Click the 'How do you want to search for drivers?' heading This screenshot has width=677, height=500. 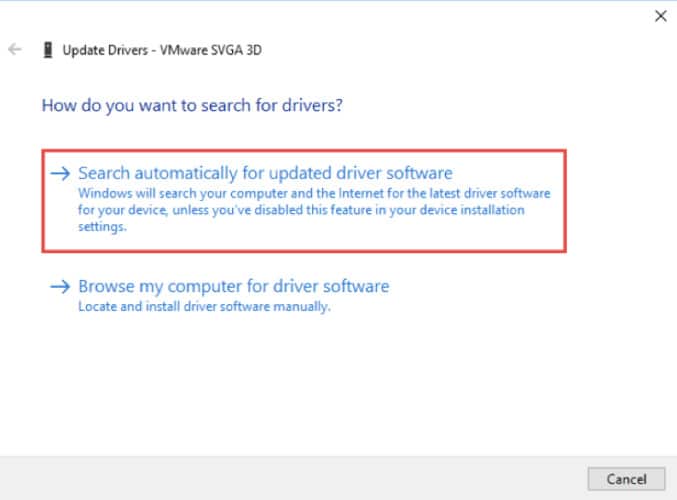point(192,106)
